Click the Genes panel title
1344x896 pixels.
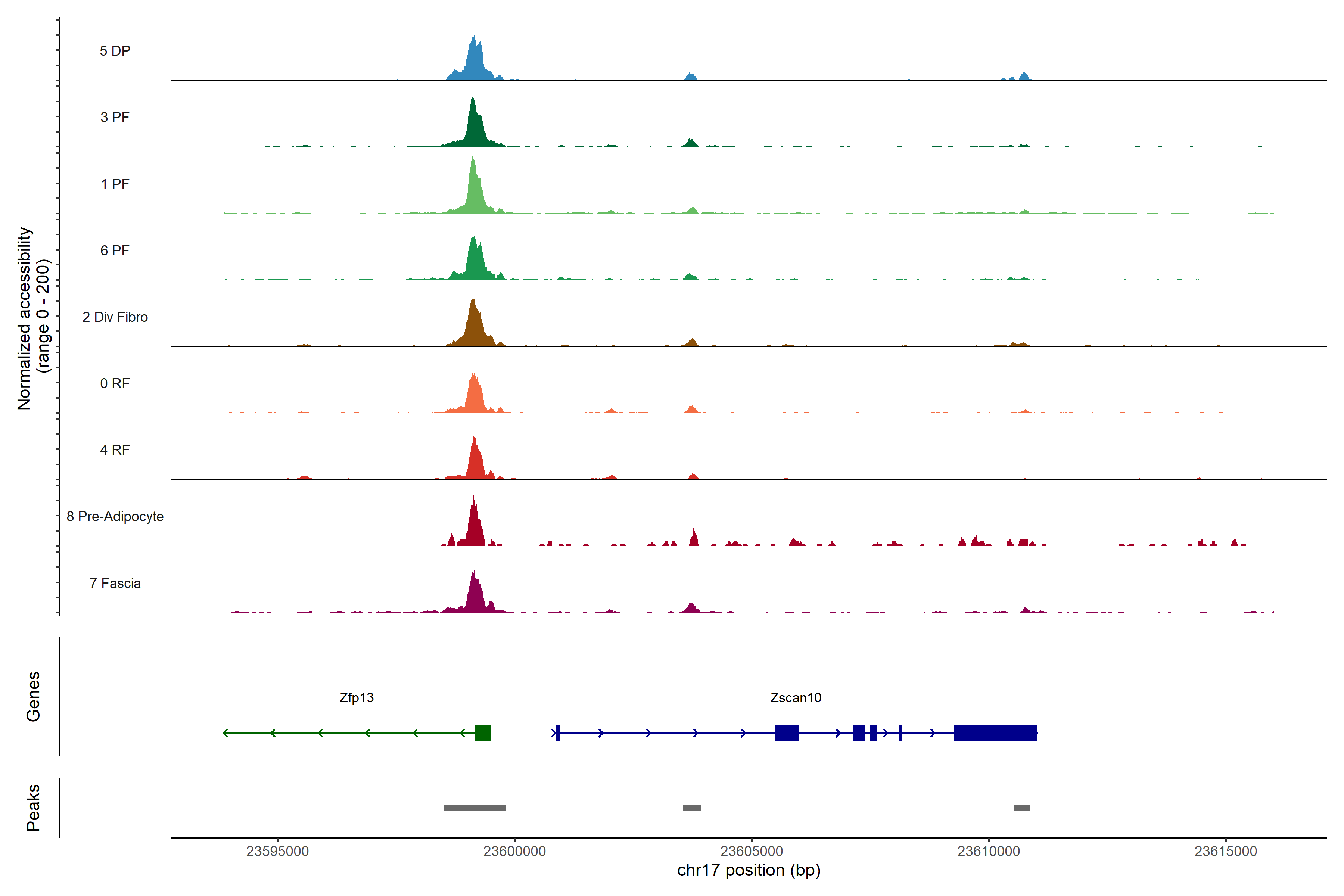33,697
